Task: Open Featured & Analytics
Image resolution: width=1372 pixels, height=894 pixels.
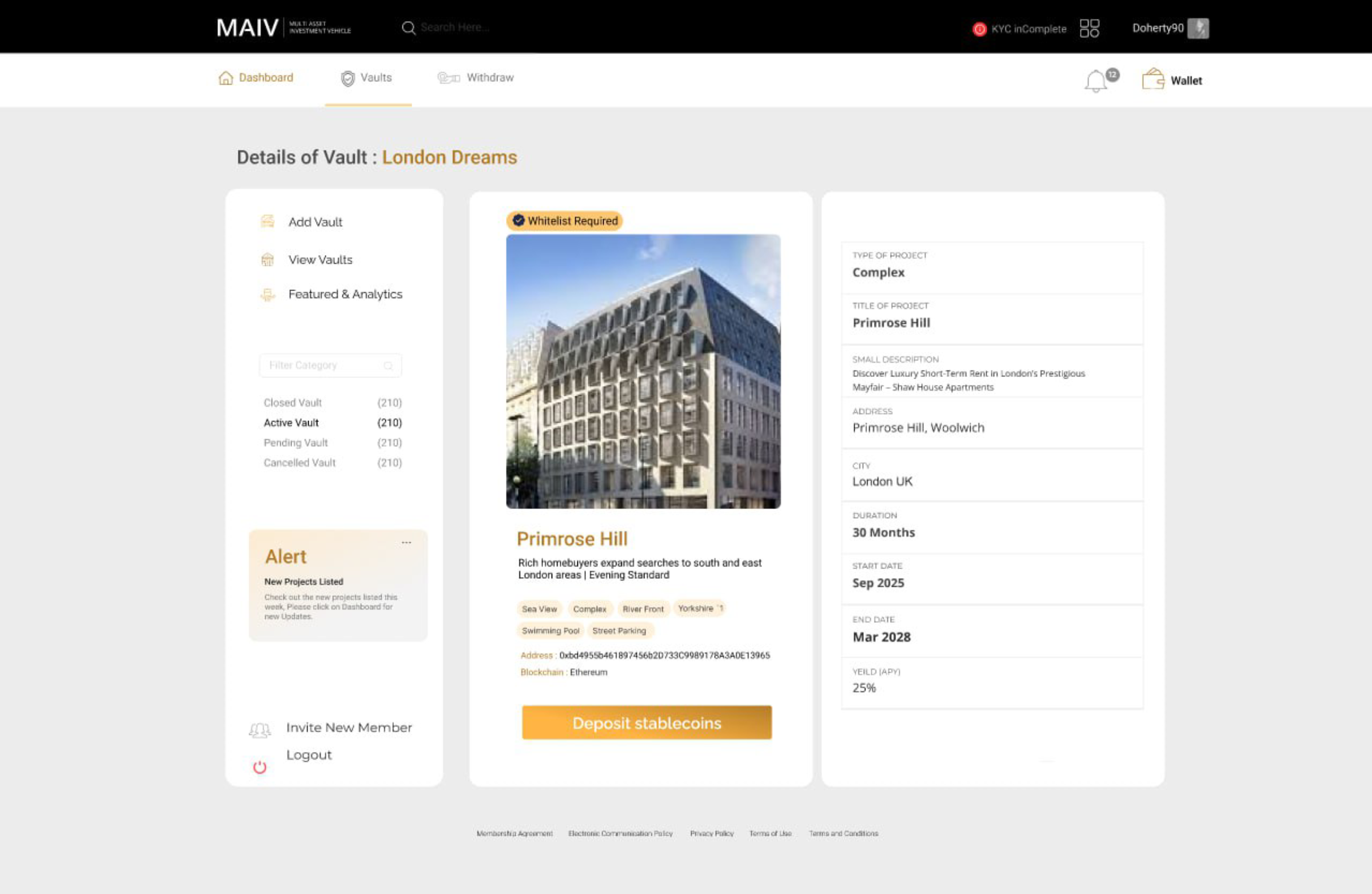Action: (x=345, y=294)
